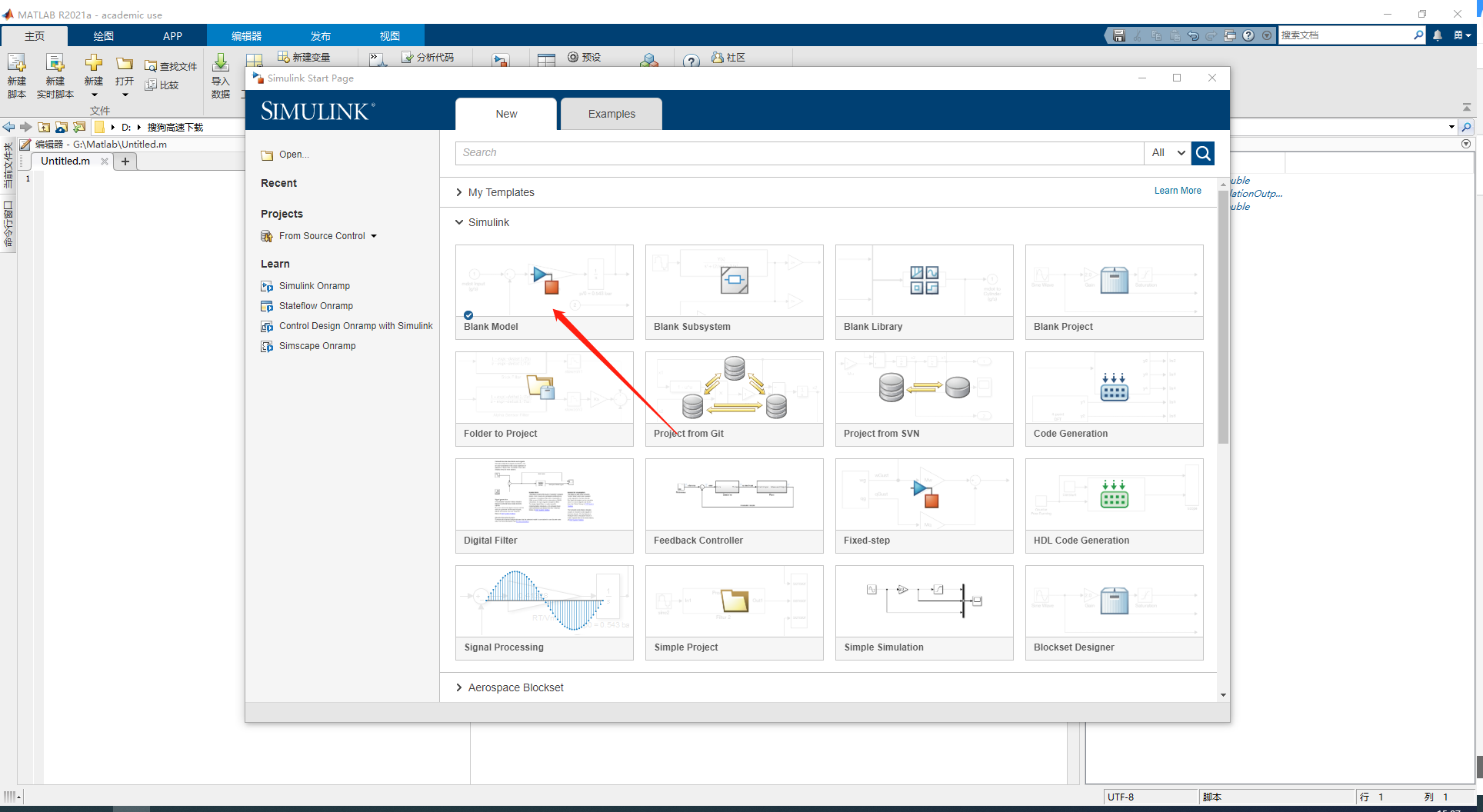Click the notification bell icon
Screen dimensions: 1483x812
pyautogui.click(x=1437, y=35)
